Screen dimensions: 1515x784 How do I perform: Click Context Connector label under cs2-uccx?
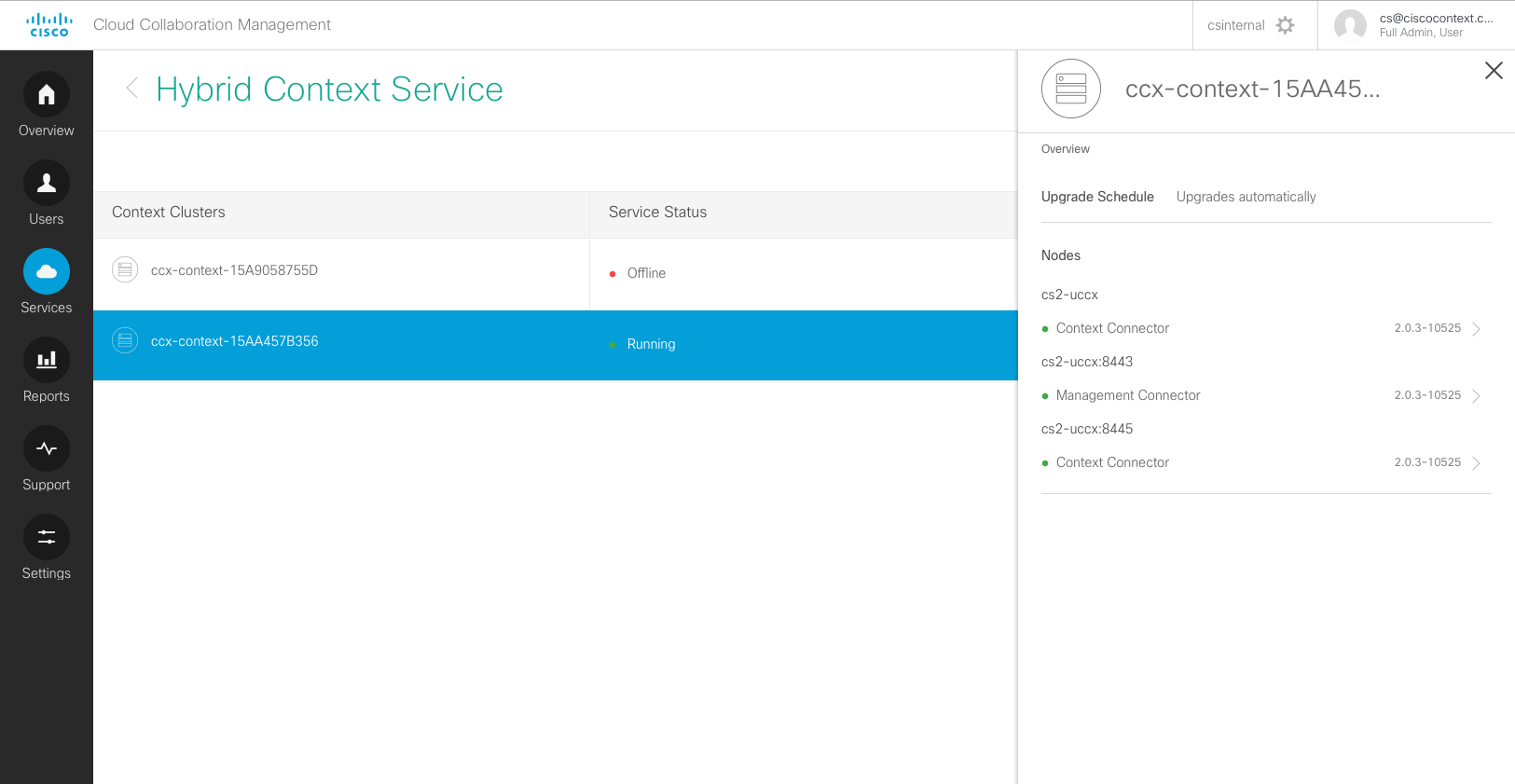1112,328
